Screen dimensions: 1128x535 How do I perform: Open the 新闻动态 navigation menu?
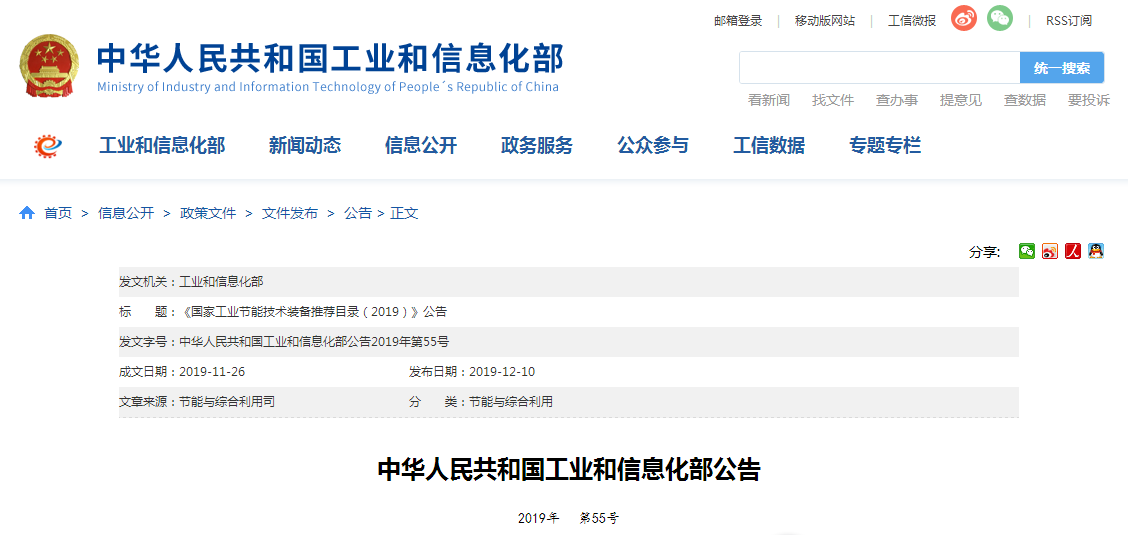pyautogui.click(x=305, y=146)
